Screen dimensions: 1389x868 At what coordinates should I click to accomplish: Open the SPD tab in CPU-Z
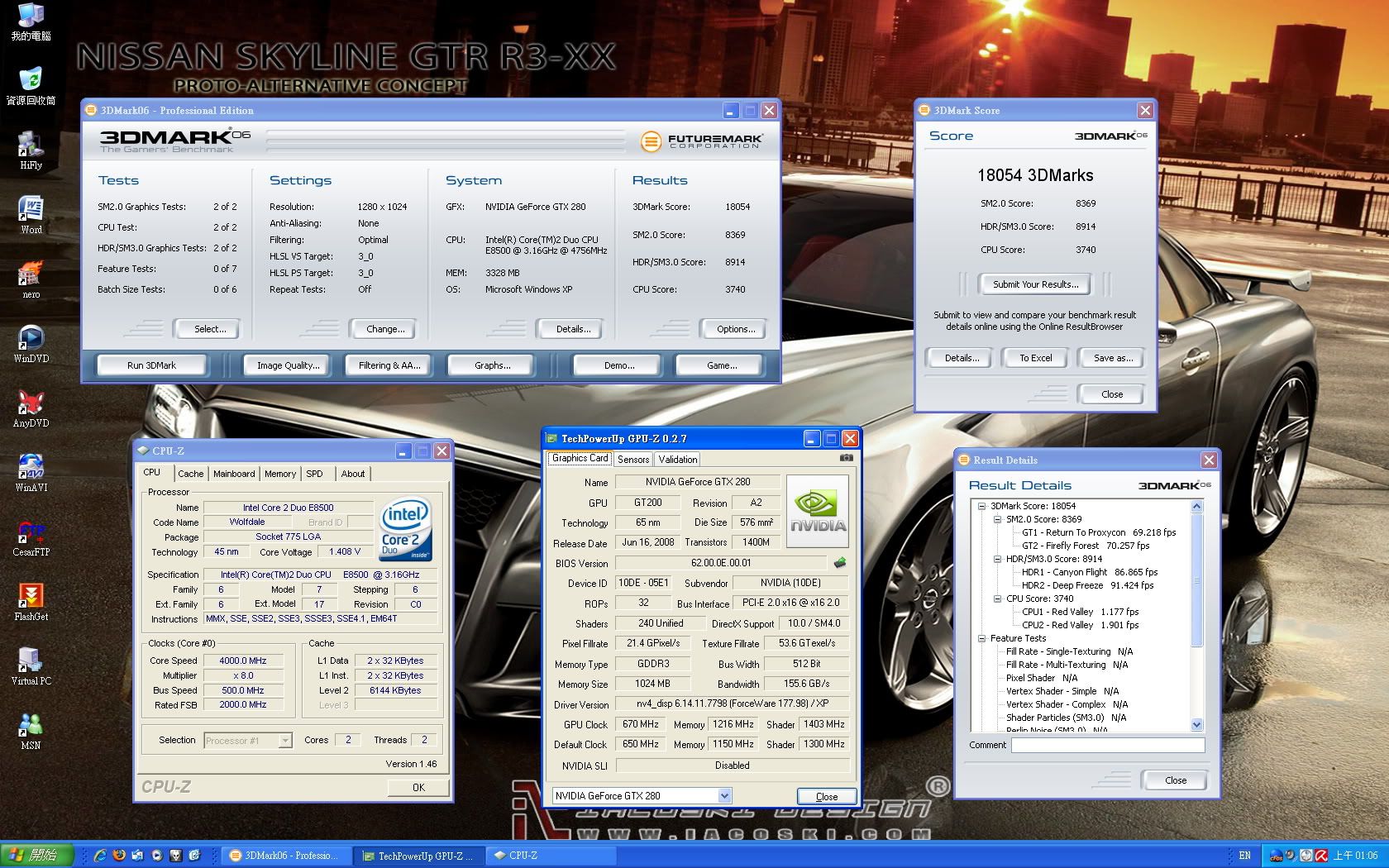click(314, 474)
